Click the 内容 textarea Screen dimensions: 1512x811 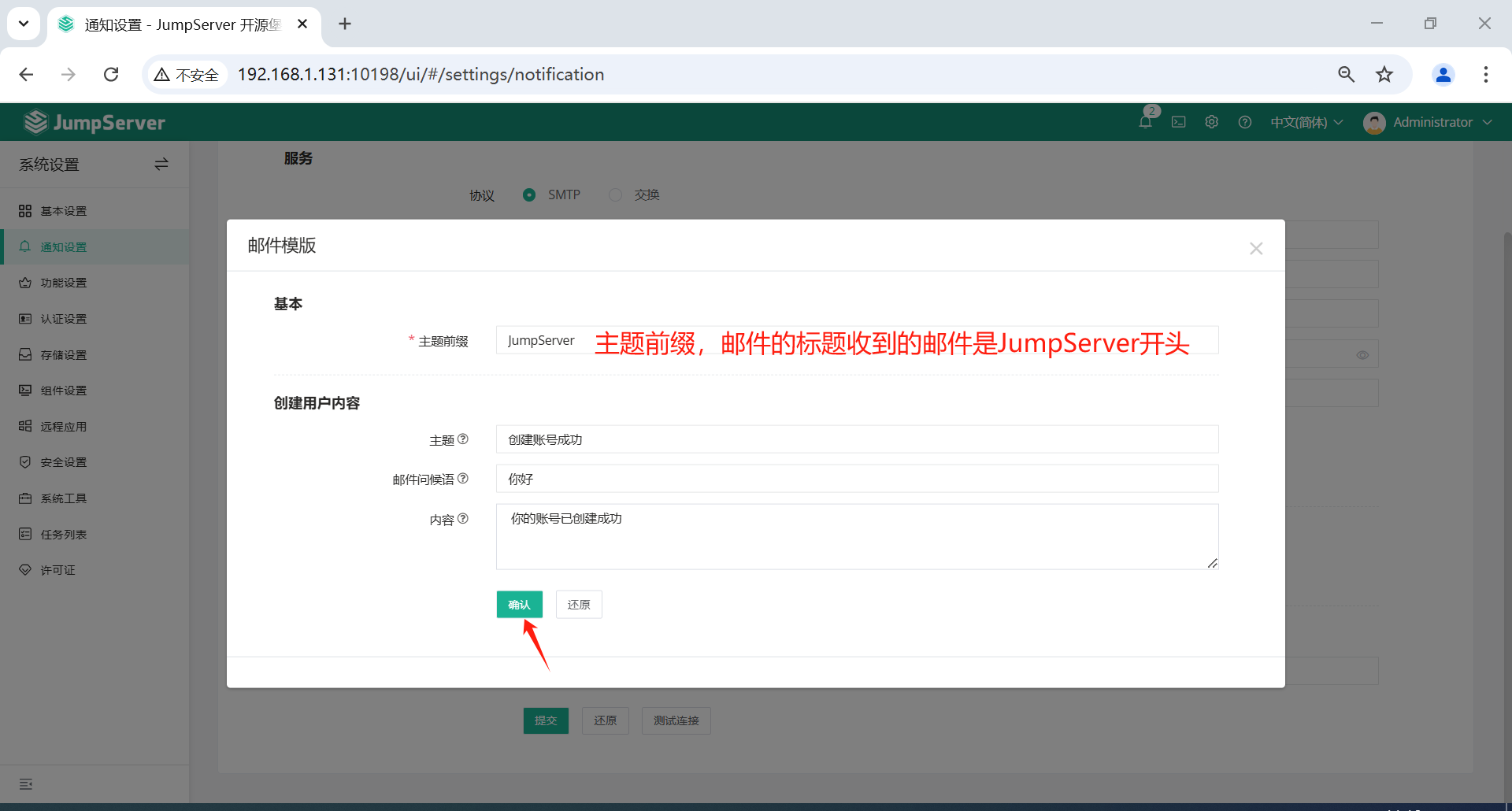pos(858,537)
